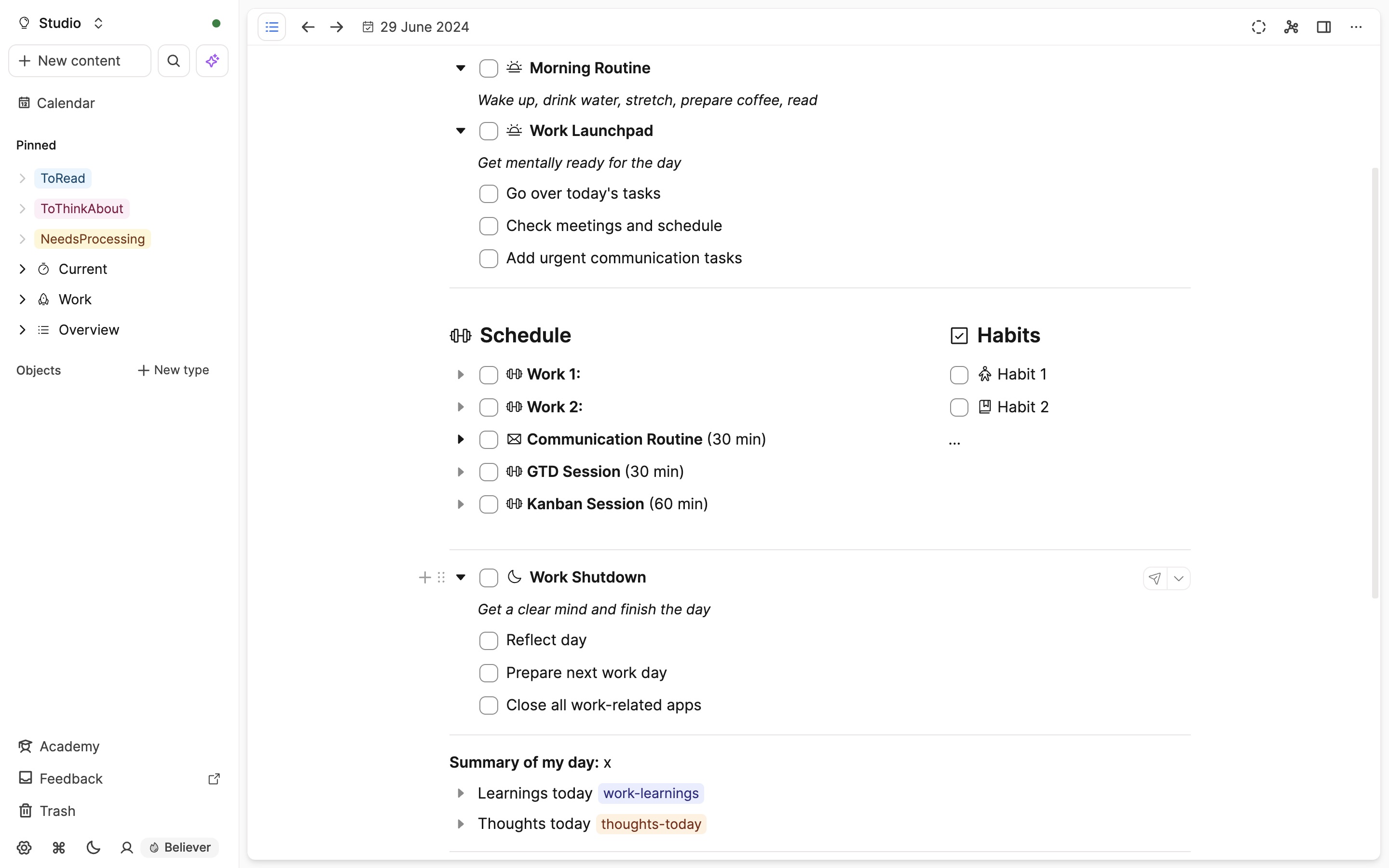Mark Habit 2 as done
Screen dimensions: 1389x868
tap(959, 407)
